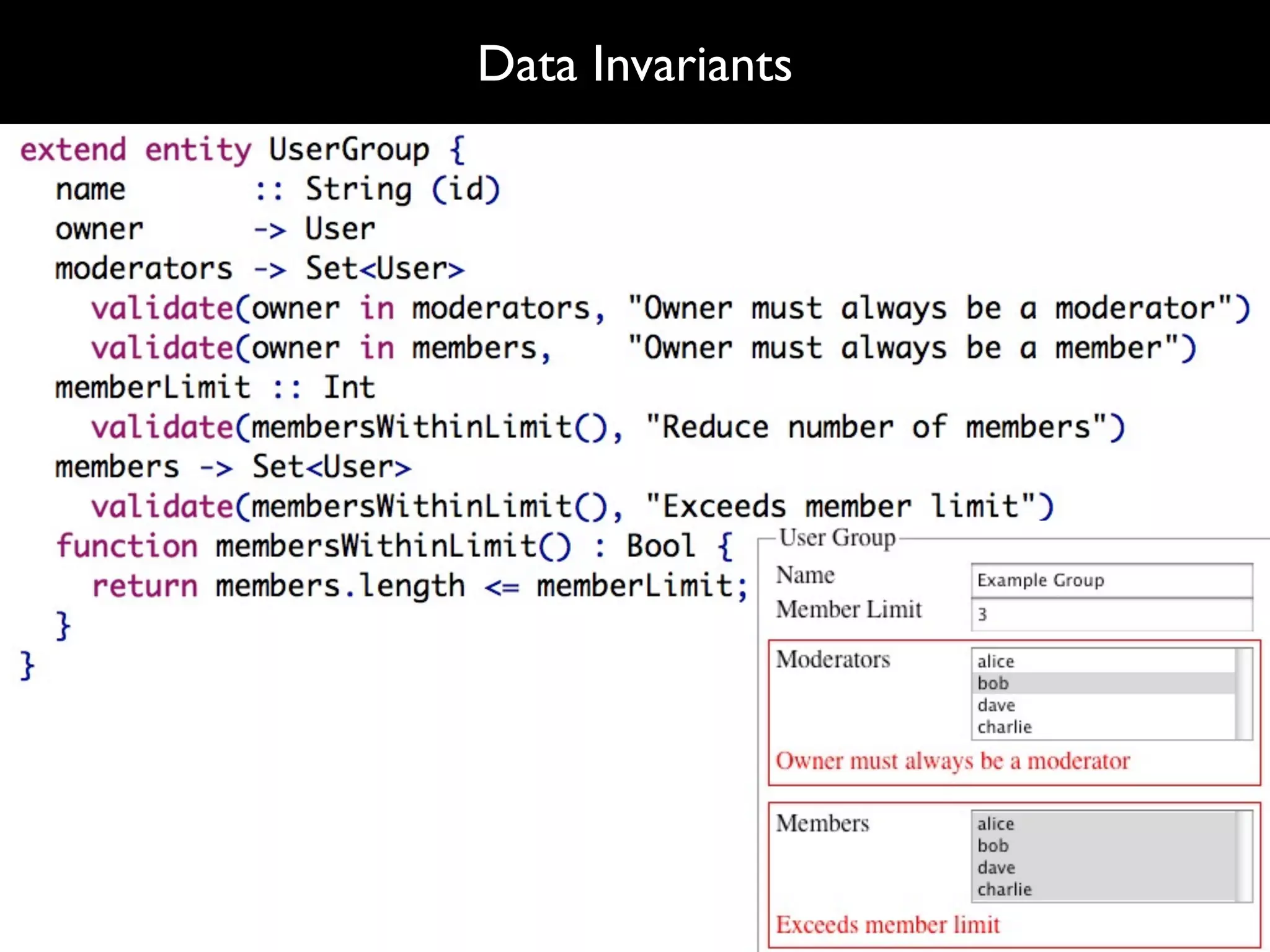Click the 'function membersWithinLimit() : Bool {' line
This screenshot has width=1270, height=952.
click(395, 547)
